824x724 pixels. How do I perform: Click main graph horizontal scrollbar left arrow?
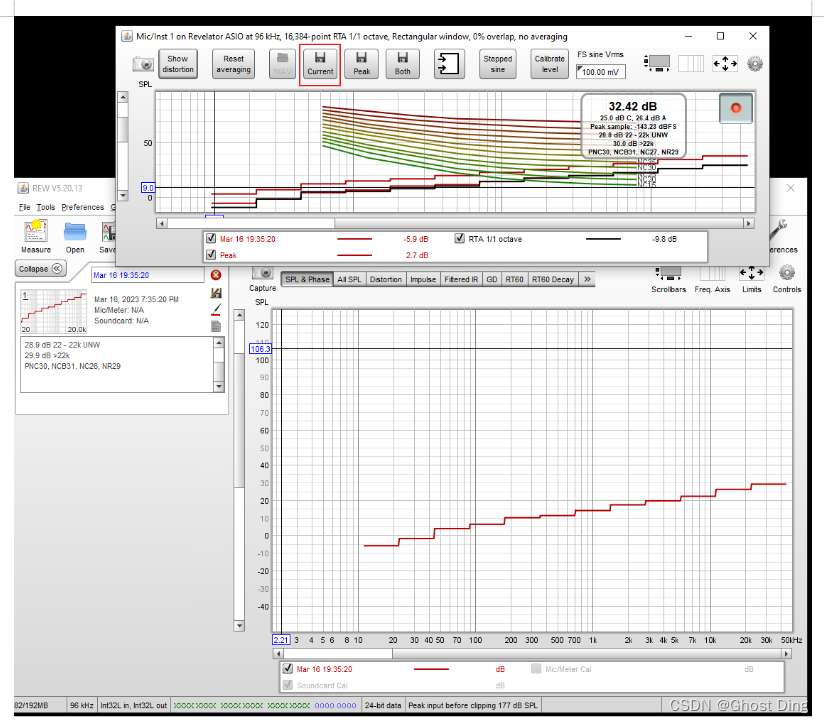tap(279, 654)
